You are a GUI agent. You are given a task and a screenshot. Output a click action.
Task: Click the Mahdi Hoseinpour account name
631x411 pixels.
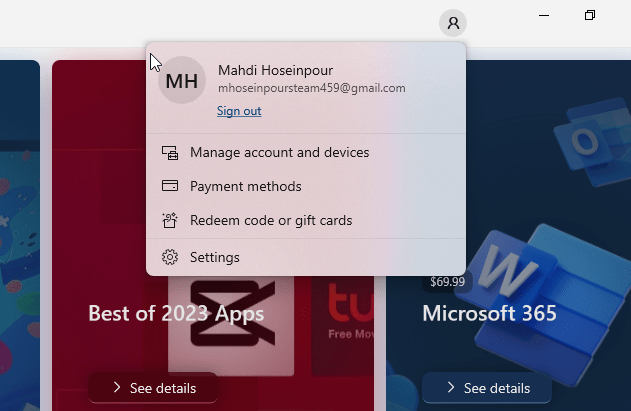(275, 70)
